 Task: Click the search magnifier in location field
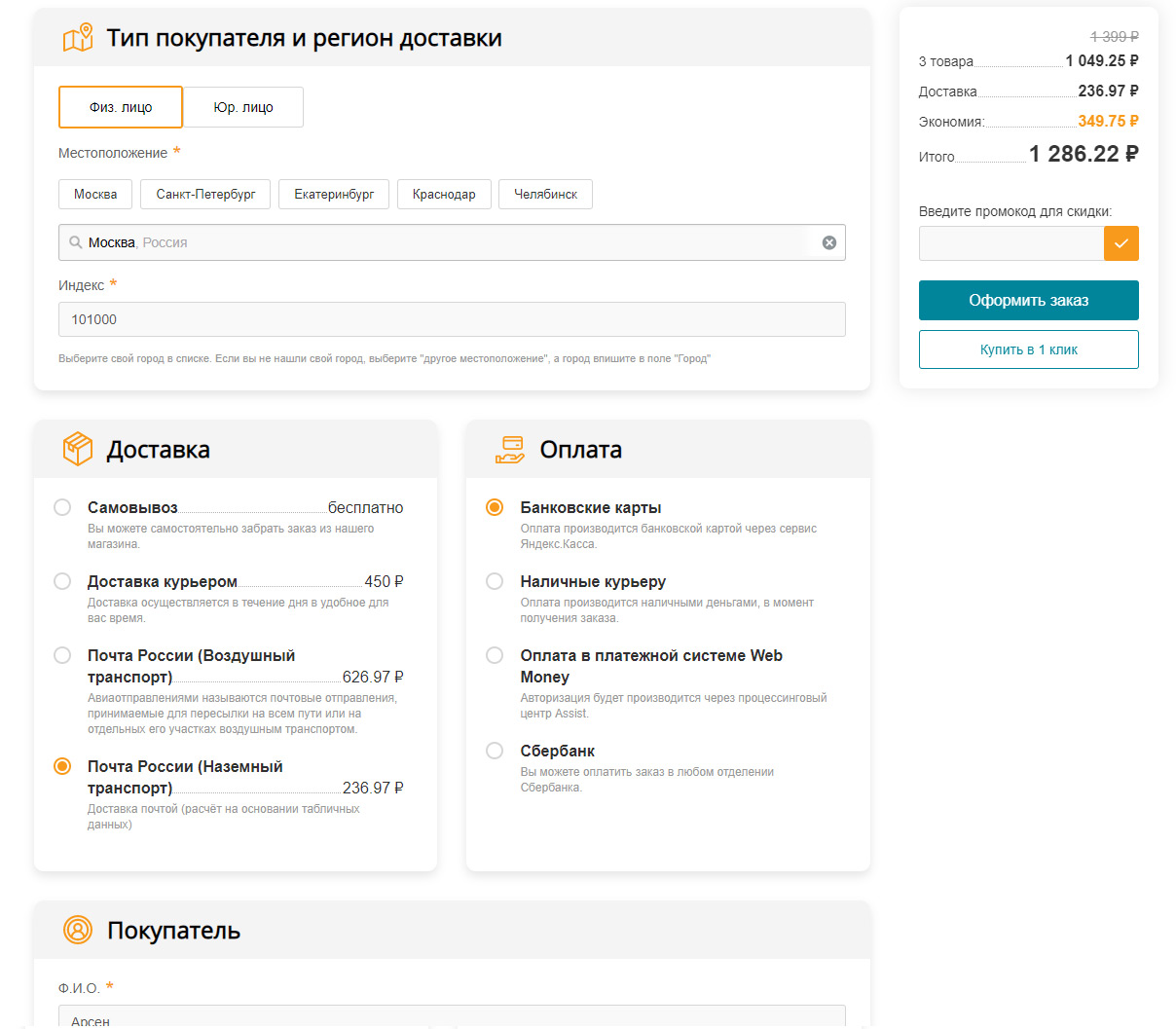tap(75, 242)
